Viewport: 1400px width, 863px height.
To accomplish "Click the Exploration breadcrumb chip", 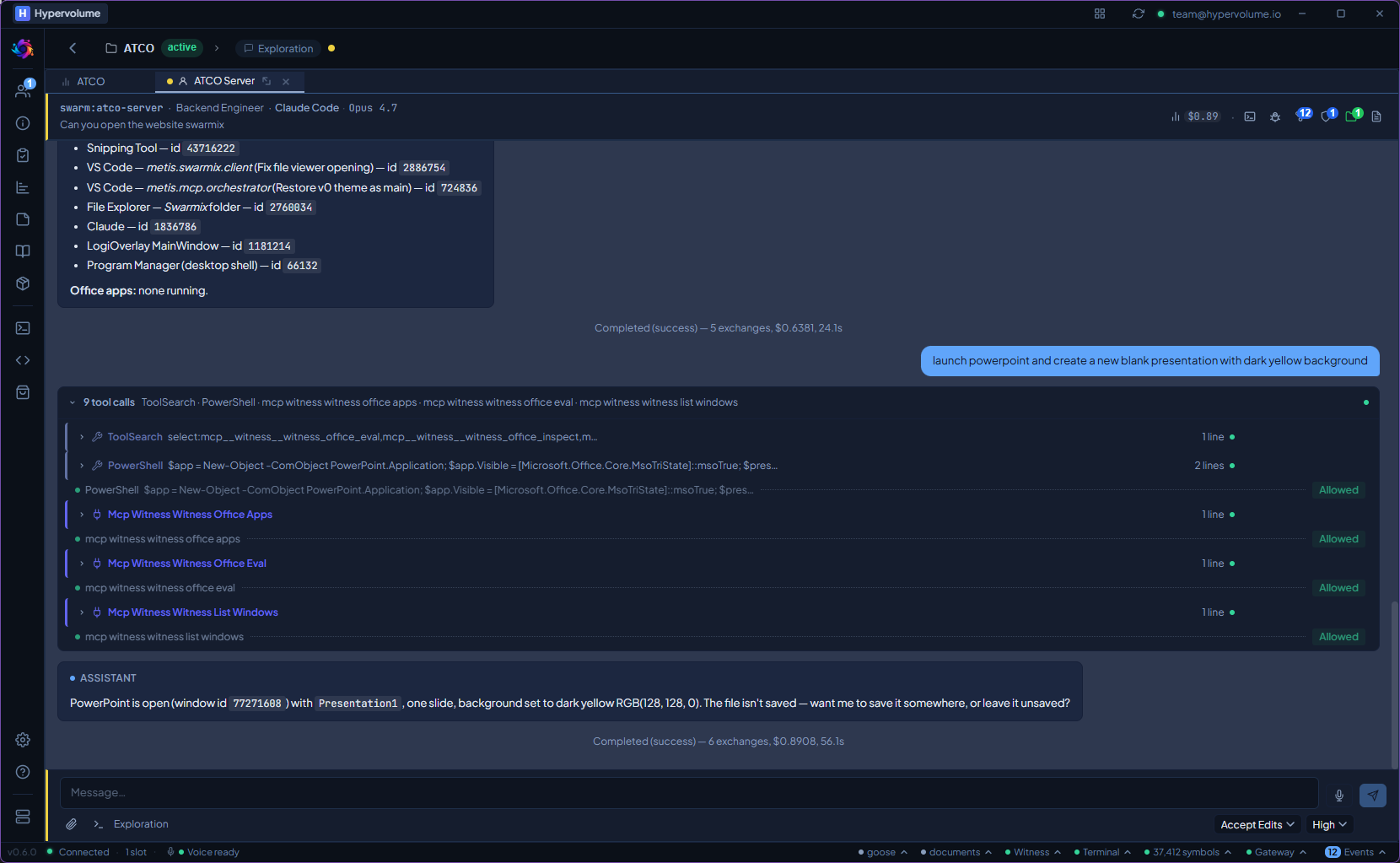I will 278,48.
